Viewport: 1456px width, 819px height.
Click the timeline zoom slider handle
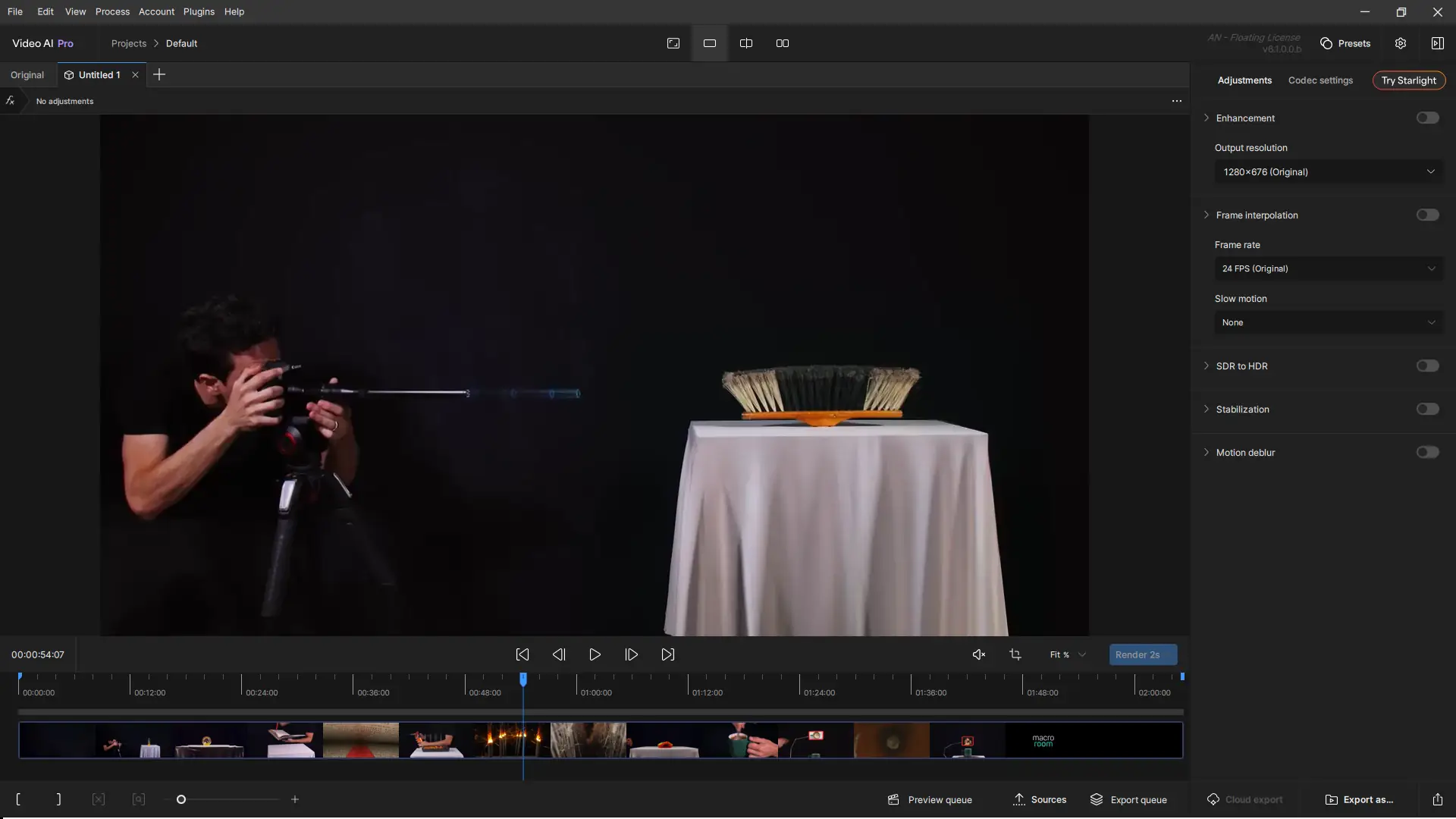(181, 799)
